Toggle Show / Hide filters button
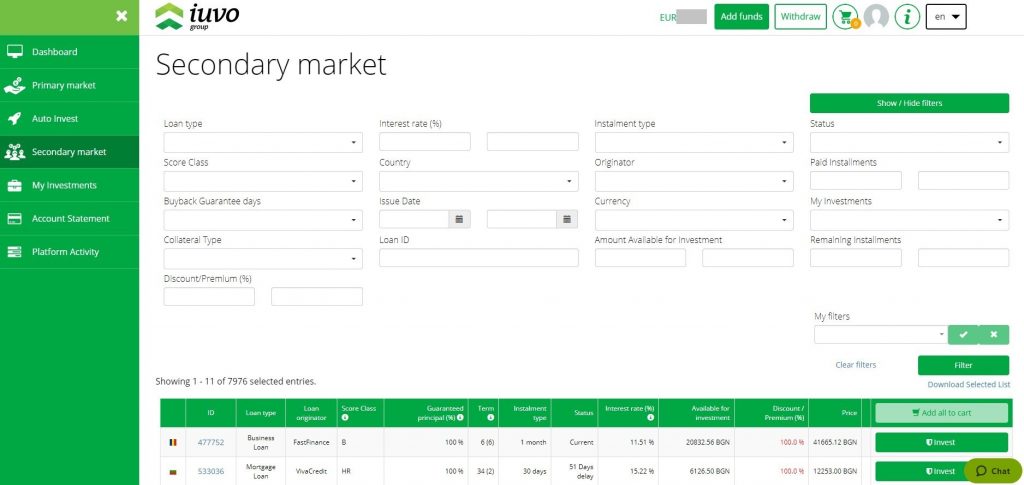Screen dimensions: 1024x485 (x=909, y=103)
